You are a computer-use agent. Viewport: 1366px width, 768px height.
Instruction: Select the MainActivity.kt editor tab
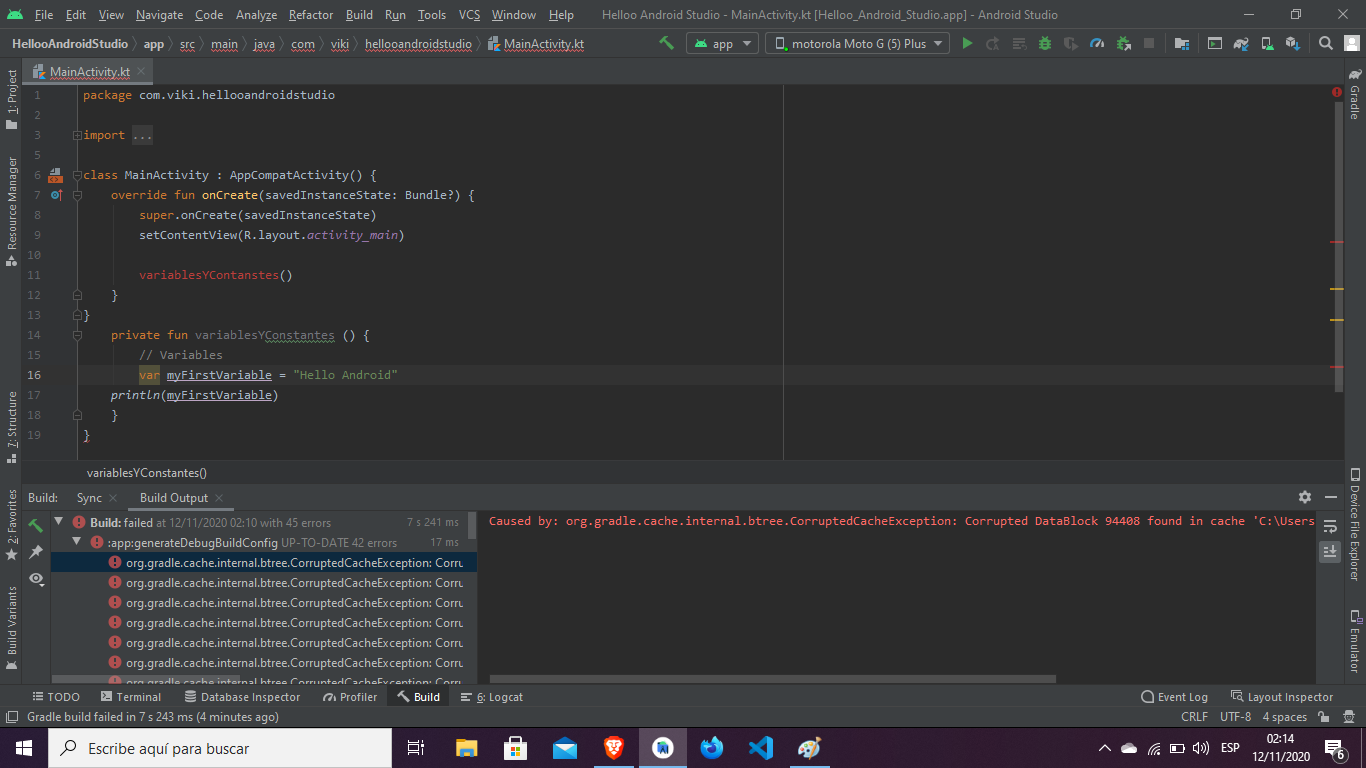coord(90,72)
